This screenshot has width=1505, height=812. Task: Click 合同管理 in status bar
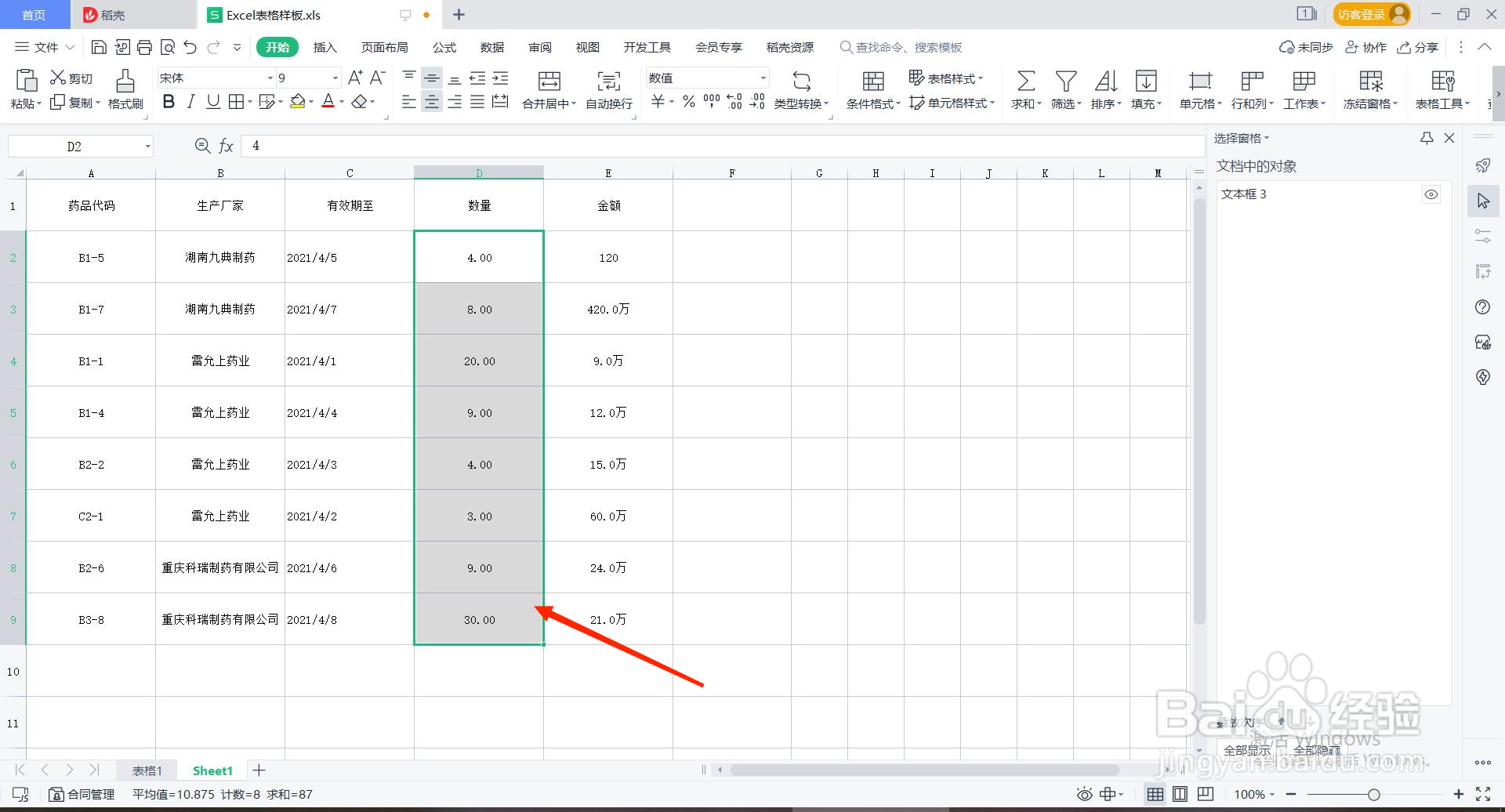click(x=82, y=794)
